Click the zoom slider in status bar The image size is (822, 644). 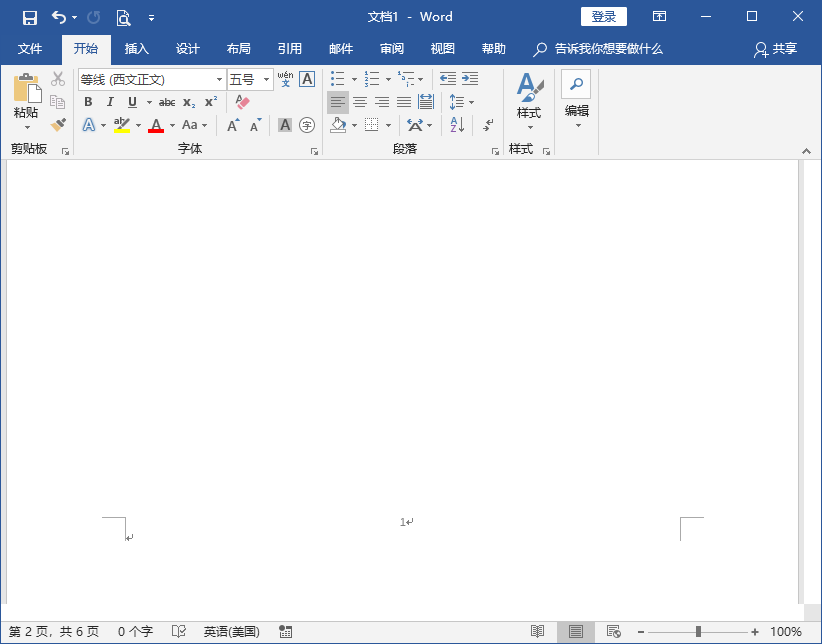698,632
